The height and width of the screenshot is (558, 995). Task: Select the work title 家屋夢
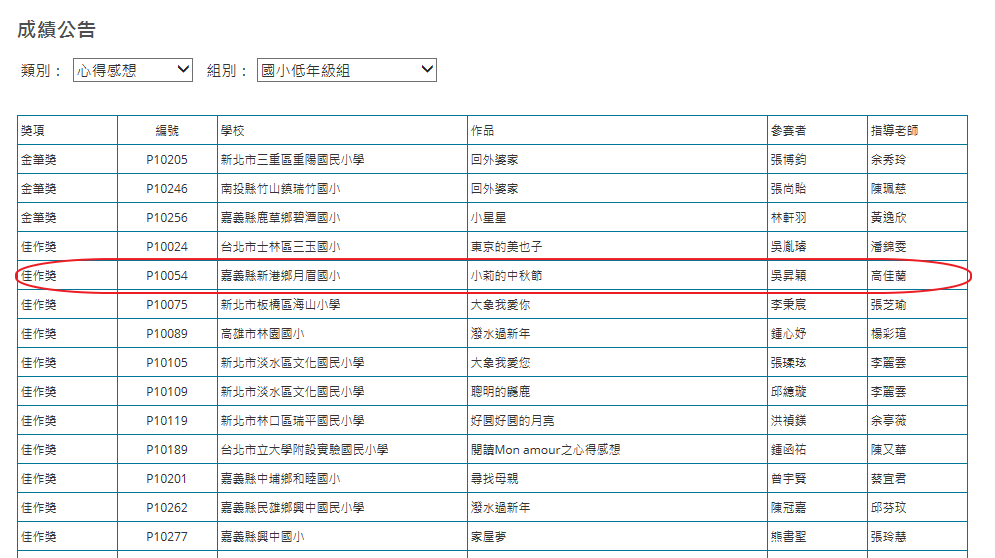[x=488, y=537]
